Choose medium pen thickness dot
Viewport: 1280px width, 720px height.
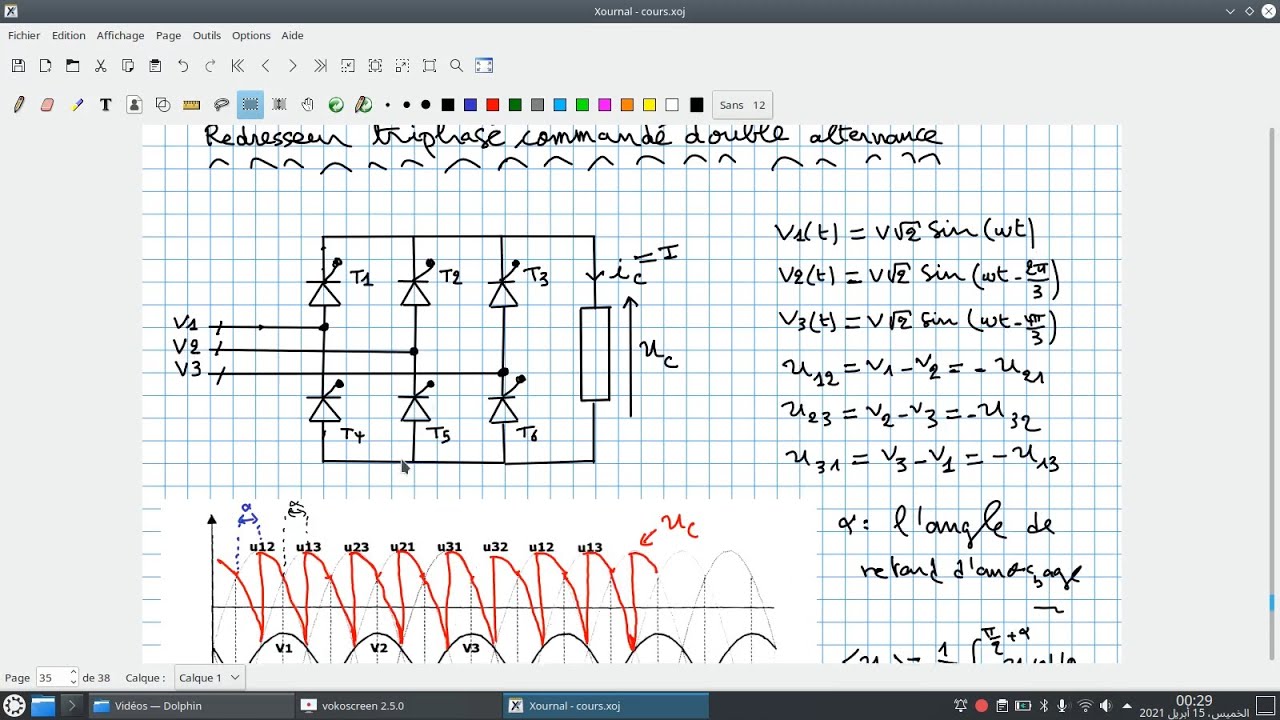[x=406, y=105]
